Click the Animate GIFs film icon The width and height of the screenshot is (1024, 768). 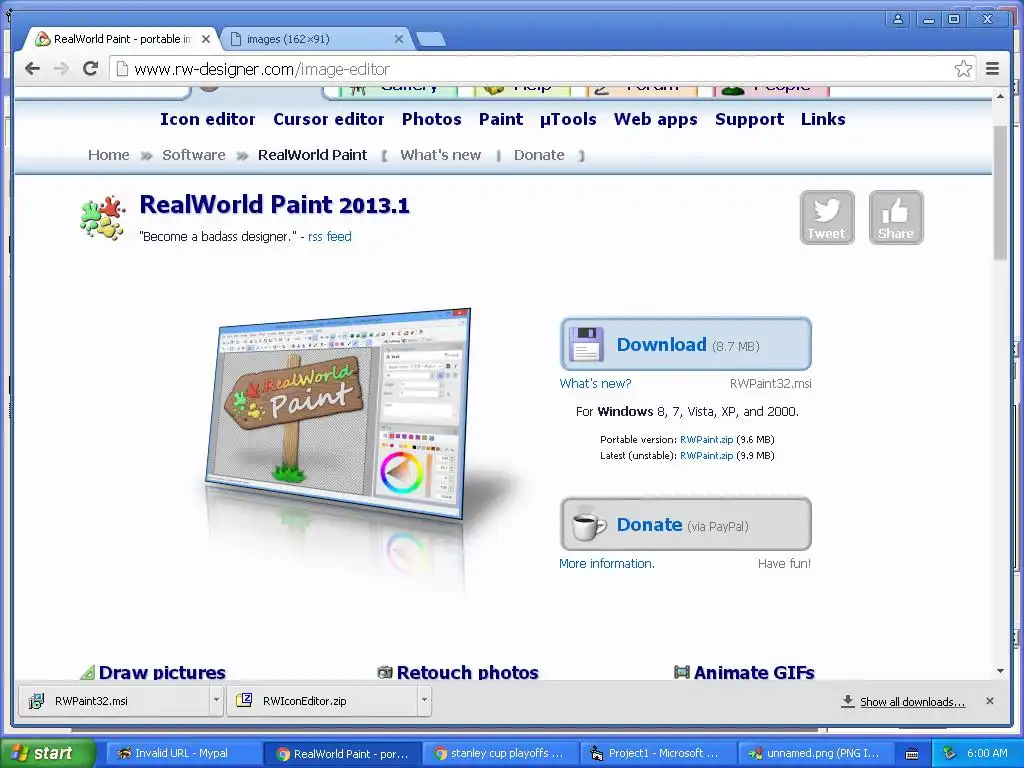682,672
